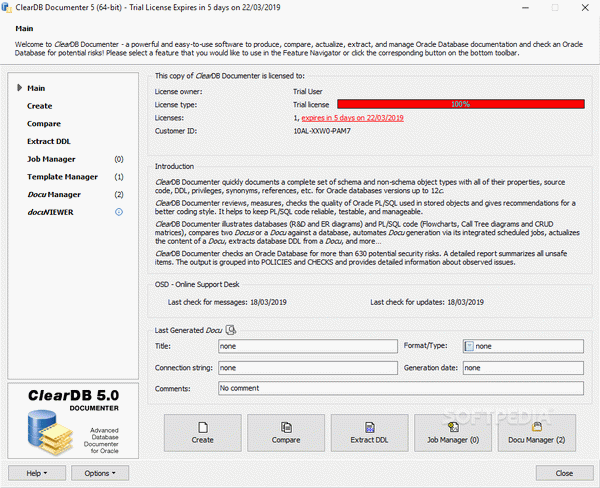Click the Format/Type document icon
Image resolution: width=600 pixels, height=488 pixels.
[x=469, y=346]
